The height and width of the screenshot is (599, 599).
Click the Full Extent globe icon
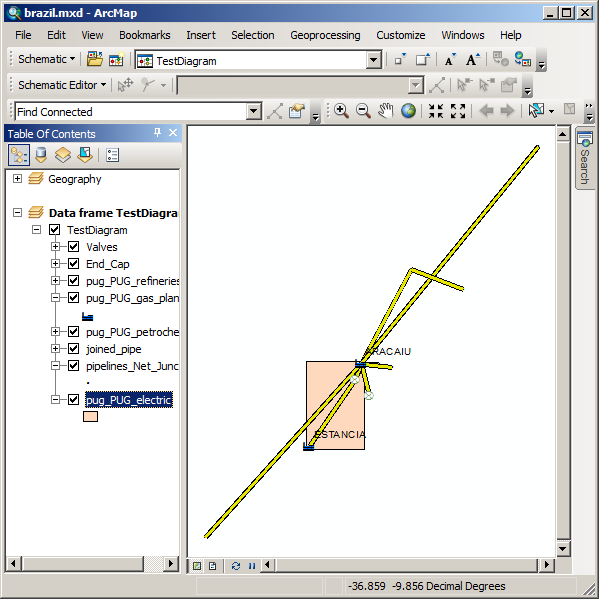pos(408,111)
